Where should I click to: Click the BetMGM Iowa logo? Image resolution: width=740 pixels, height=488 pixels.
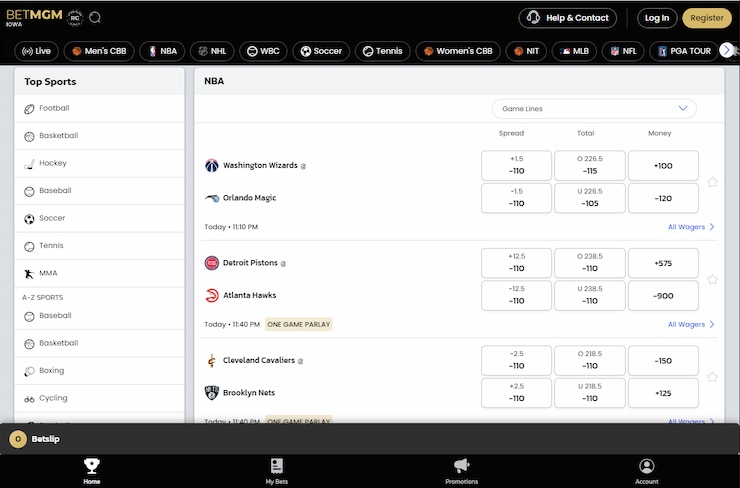point(34,17)
